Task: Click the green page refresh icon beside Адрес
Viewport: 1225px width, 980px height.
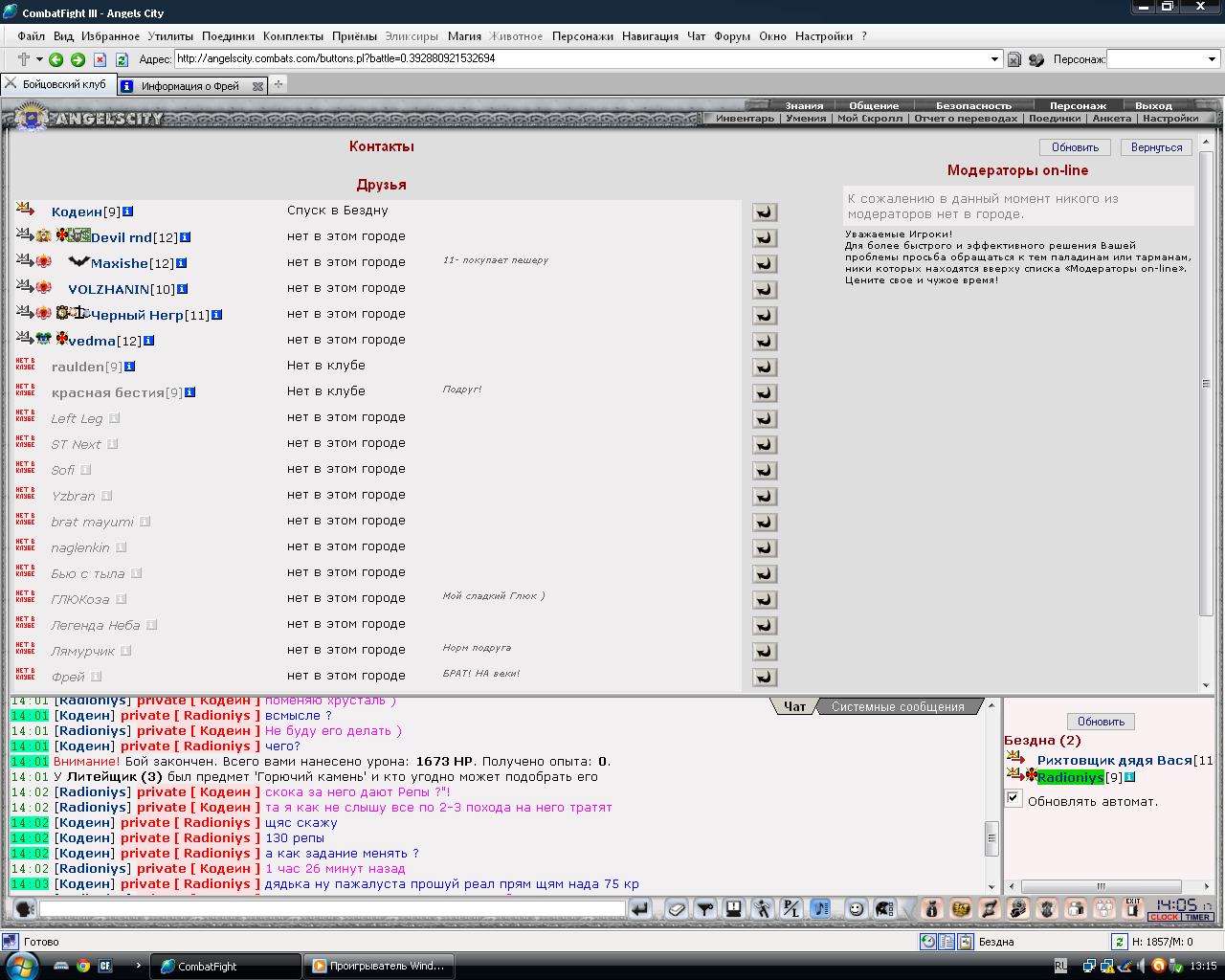Action: pos(122,59)
